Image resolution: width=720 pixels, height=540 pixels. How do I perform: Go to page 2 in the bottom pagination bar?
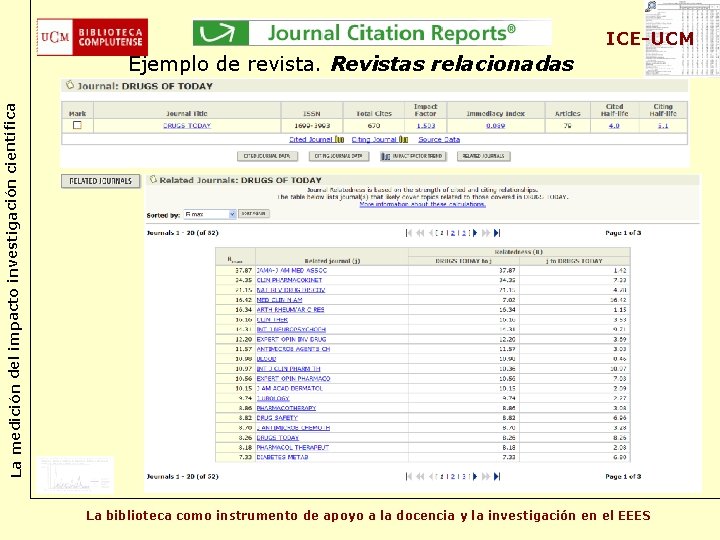pos(453,477)
